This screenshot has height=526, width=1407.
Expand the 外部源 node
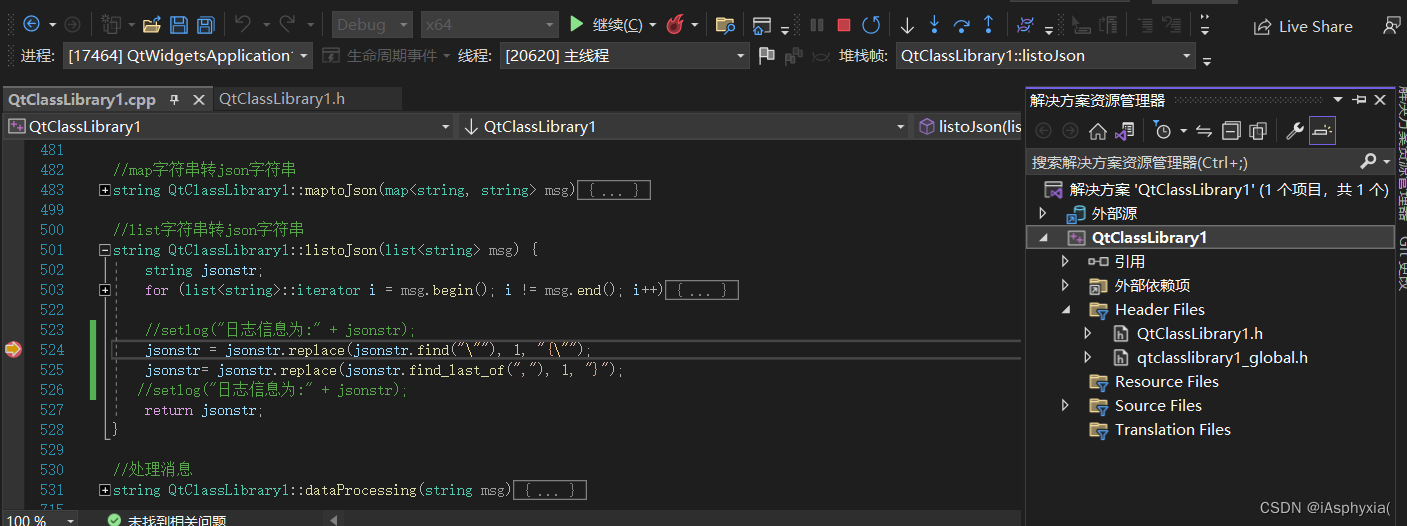[x=1044, y=213]
